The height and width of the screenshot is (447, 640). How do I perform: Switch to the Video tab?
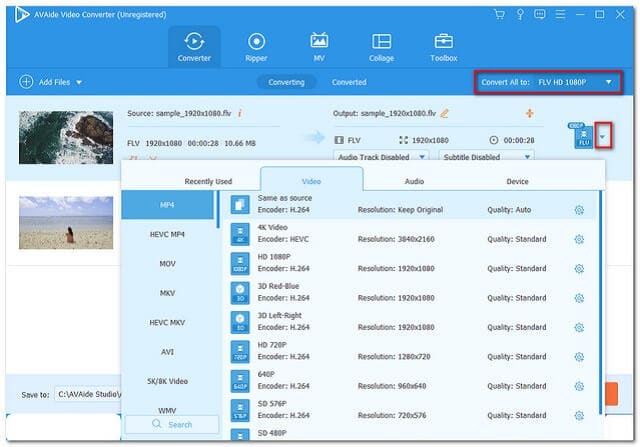click(311, 181)
